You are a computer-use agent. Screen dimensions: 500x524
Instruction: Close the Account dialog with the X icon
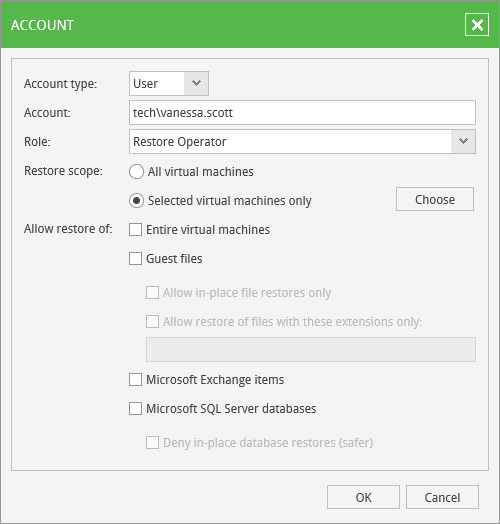coord(477,25)
